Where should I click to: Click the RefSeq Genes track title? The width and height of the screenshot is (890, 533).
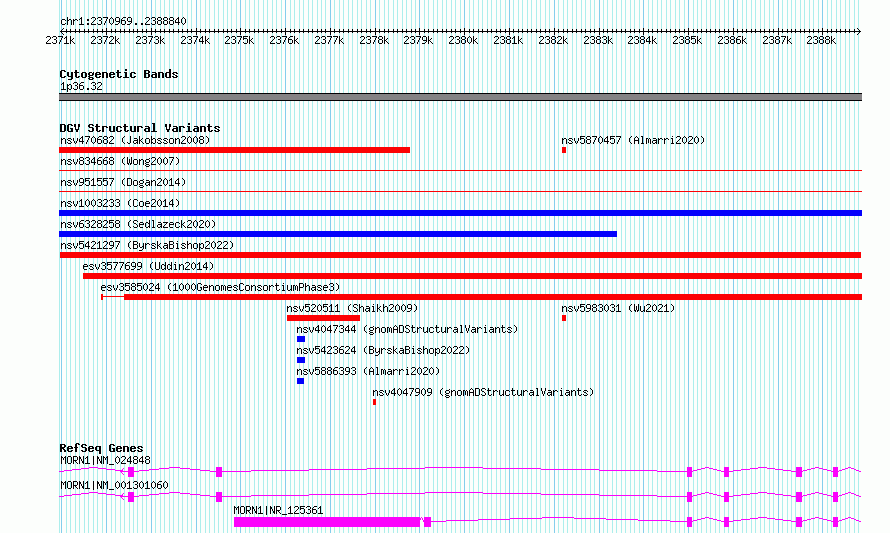(101, 448)
